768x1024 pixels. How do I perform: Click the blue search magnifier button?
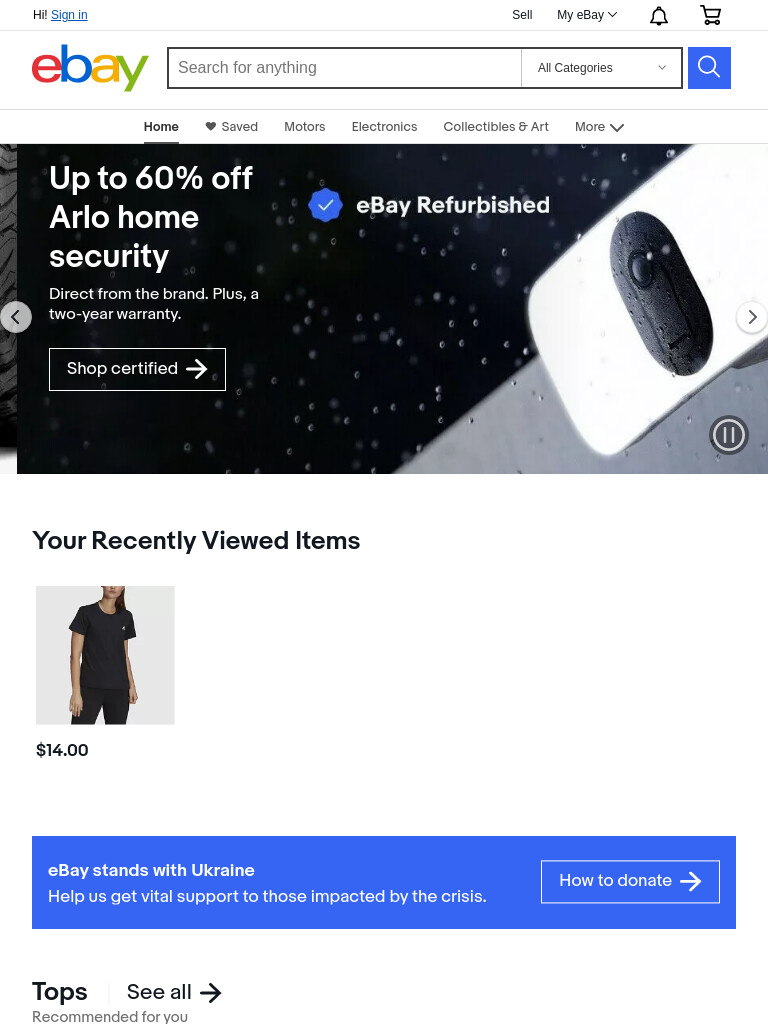click(709, 68)
